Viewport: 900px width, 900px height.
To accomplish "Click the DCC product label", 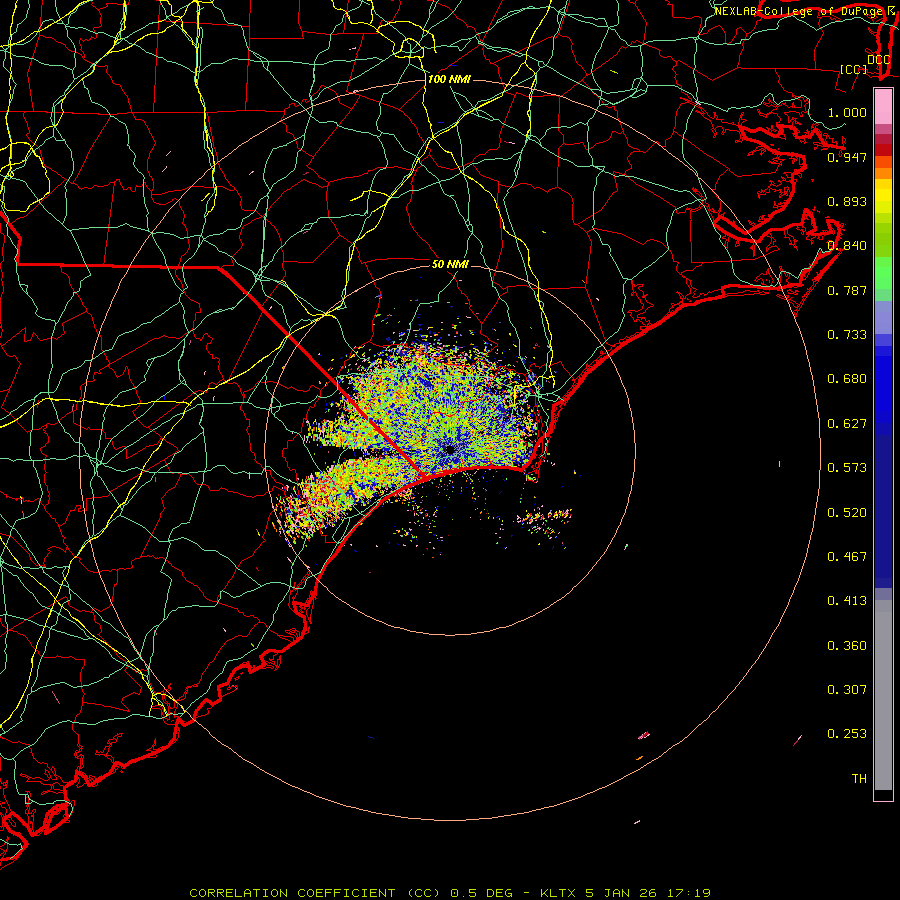I will (x=878, y=59).
